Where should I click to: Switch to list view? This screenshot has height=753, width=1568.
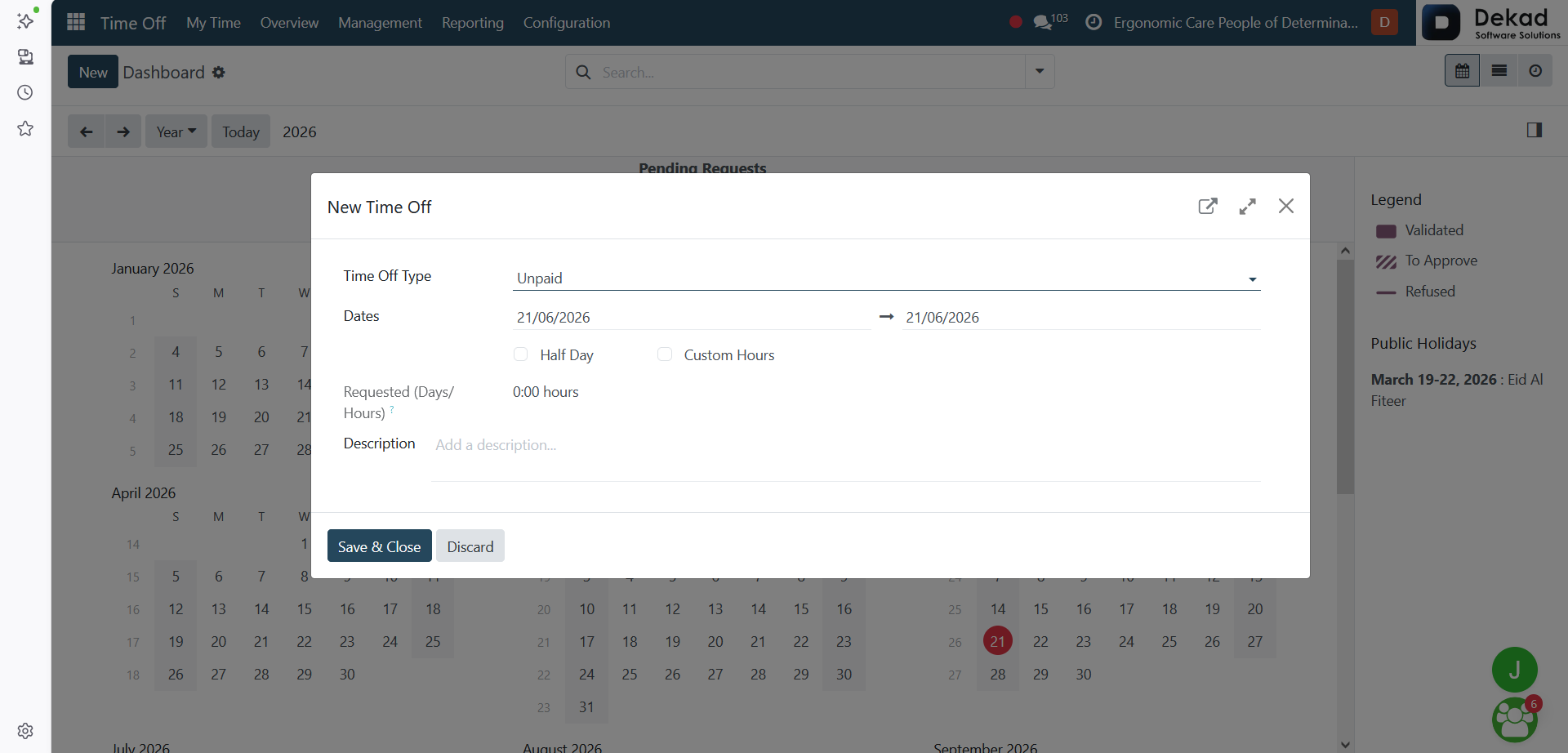tap(1499, 71)
